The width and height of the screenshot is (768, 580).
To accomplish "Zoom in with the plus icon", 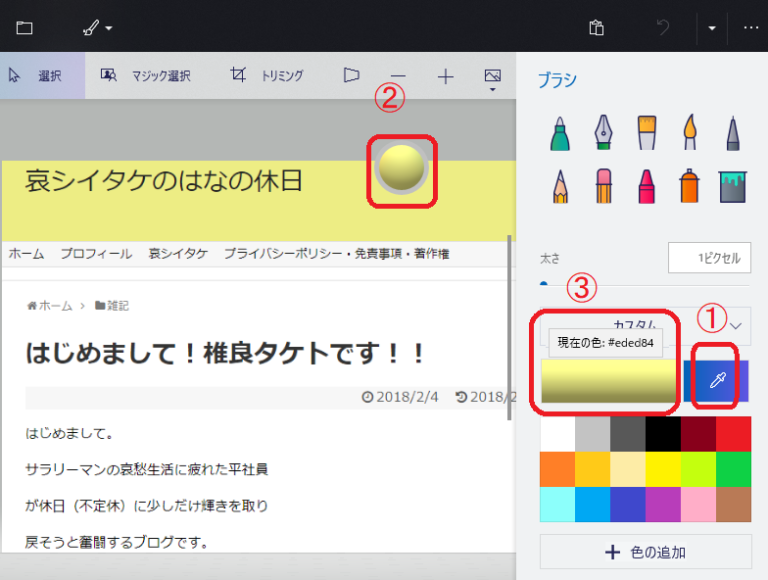I will pos(445,76).
